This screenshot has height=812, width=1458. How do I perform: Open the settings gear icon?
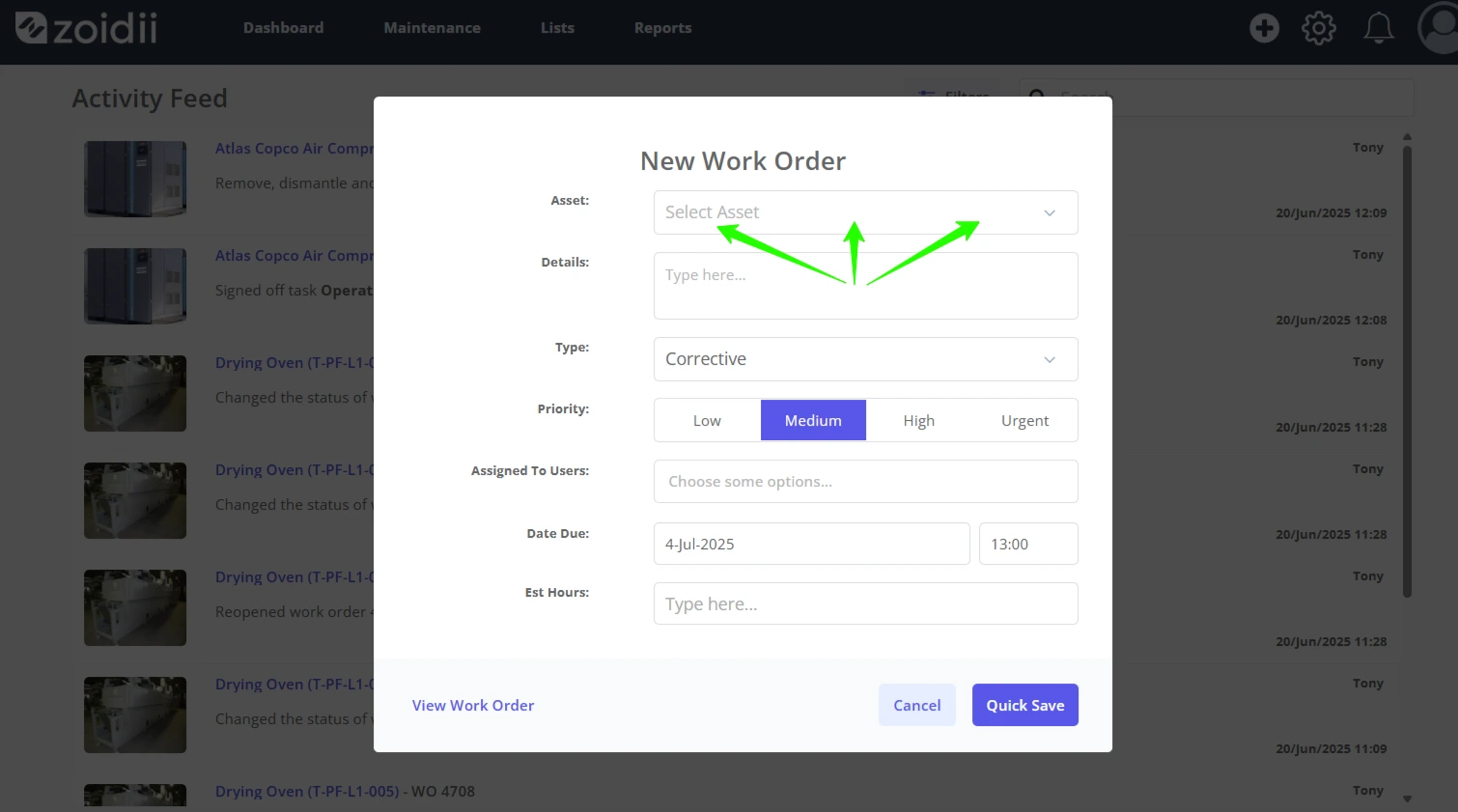pos(1319,28)
